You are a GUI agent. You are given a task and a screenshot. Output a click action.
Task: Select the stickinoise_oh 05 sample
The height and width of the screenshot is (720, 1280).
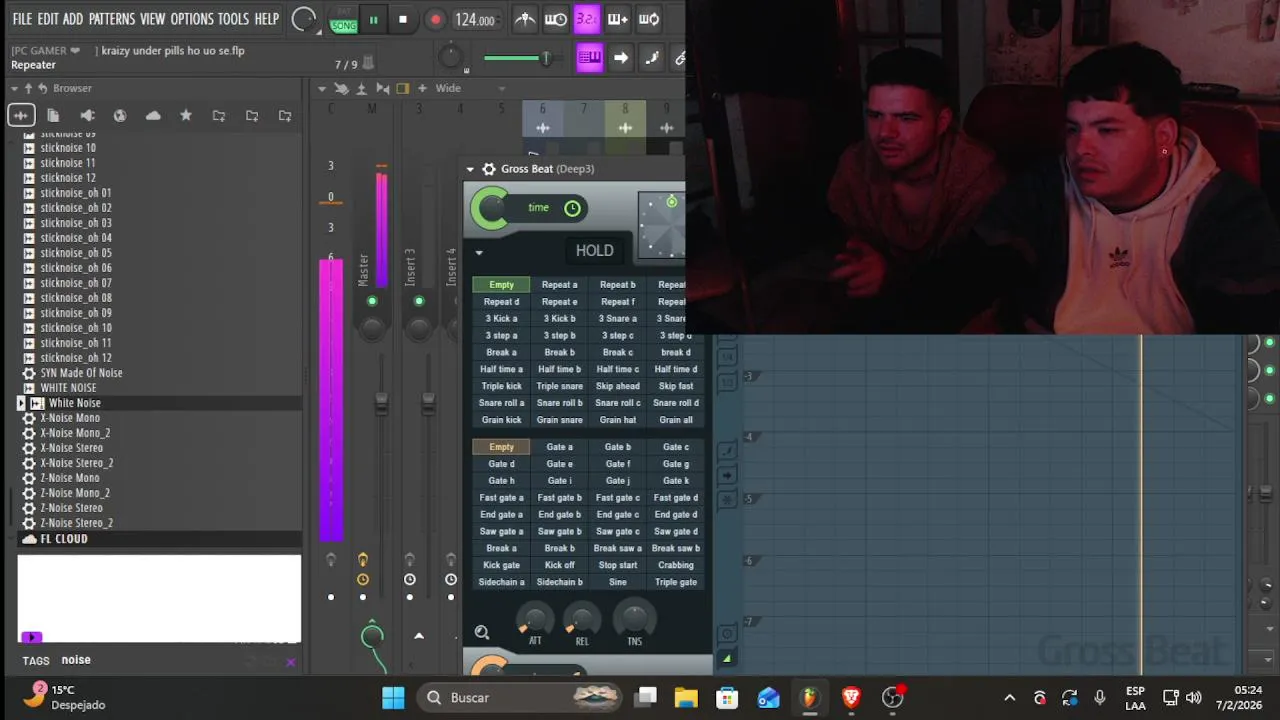pos(76,253)
